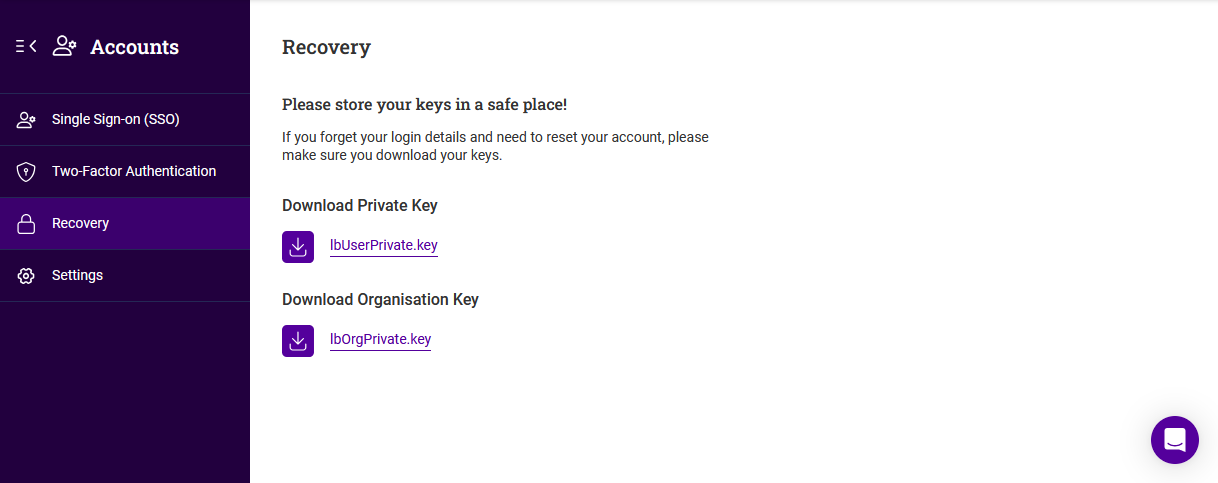Click the 'Please store your keys' notice
The image size is (1218, 483).
click(425, 105)
